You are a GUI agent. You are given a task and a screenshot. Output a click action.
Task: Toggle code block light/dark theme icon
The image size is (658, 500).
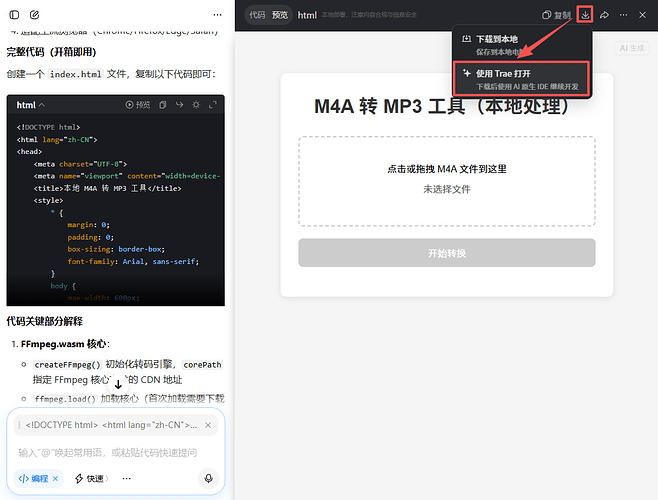click(196, 105)
